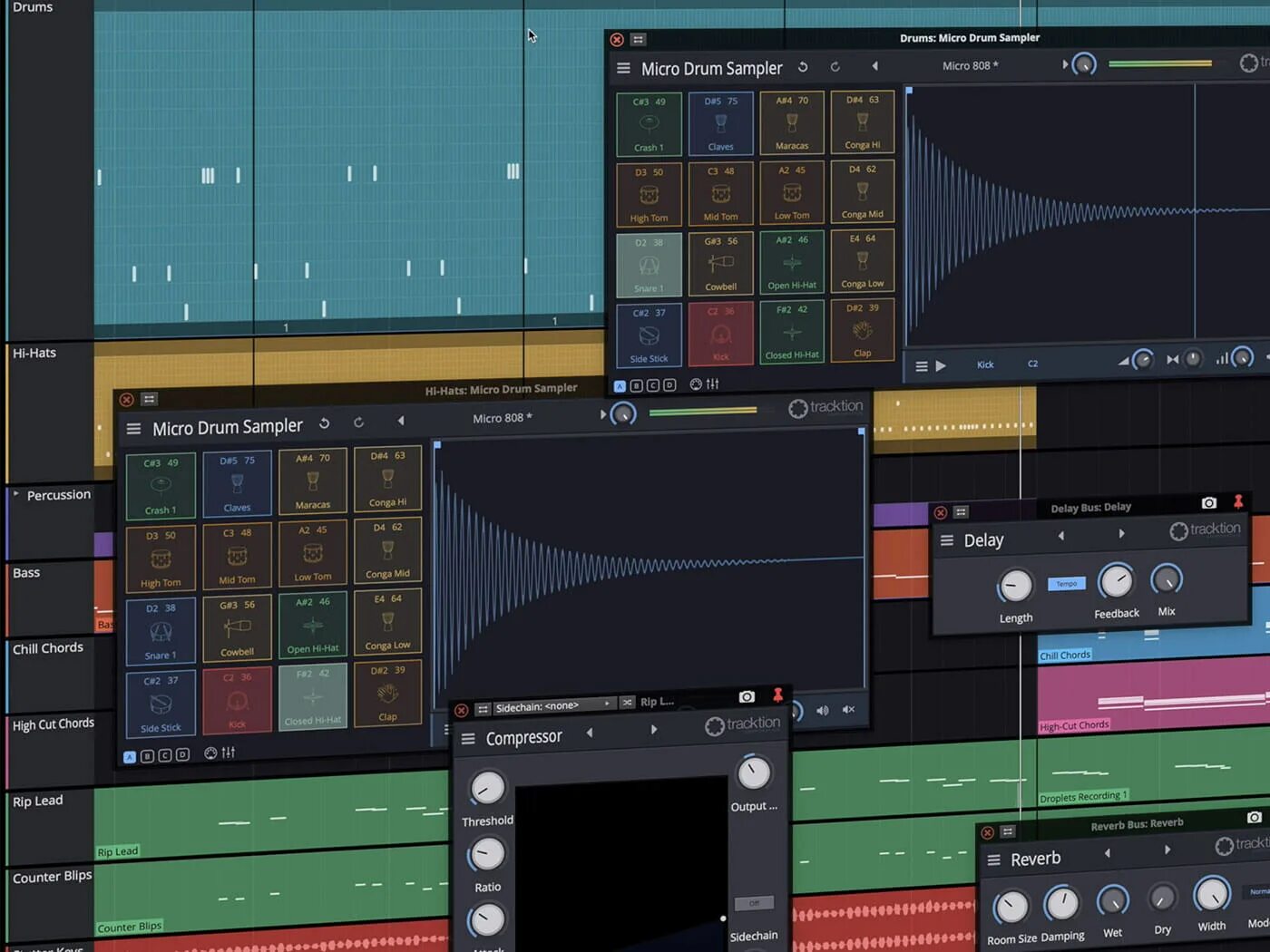This screenshot has height=952, width=1270.
Task: Click speaker icon below Hi-Hats waveform
Action: point(822,710)
